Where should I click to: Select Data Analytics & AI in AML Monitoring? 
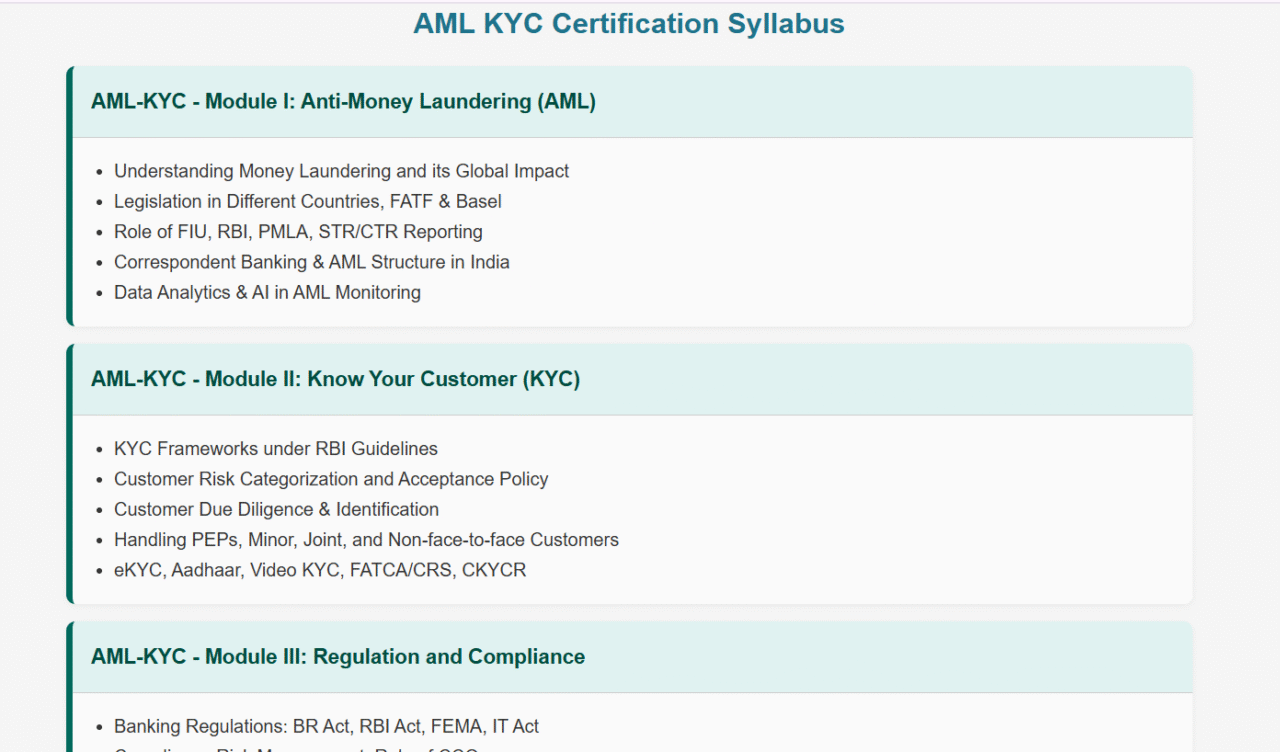267,292
